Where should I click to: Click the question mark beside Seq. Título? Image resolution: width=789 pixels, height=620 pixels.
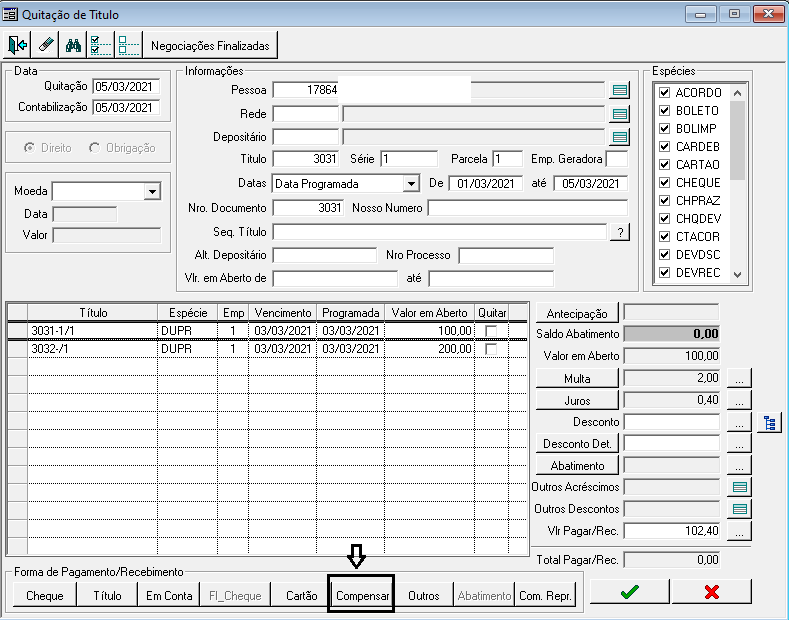[620, 232]
